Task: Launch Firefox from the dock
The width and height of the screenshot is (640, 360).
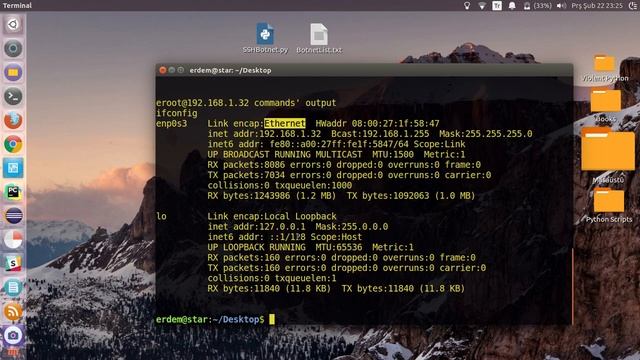Action: pyautogui.click(x=13, y=120)
